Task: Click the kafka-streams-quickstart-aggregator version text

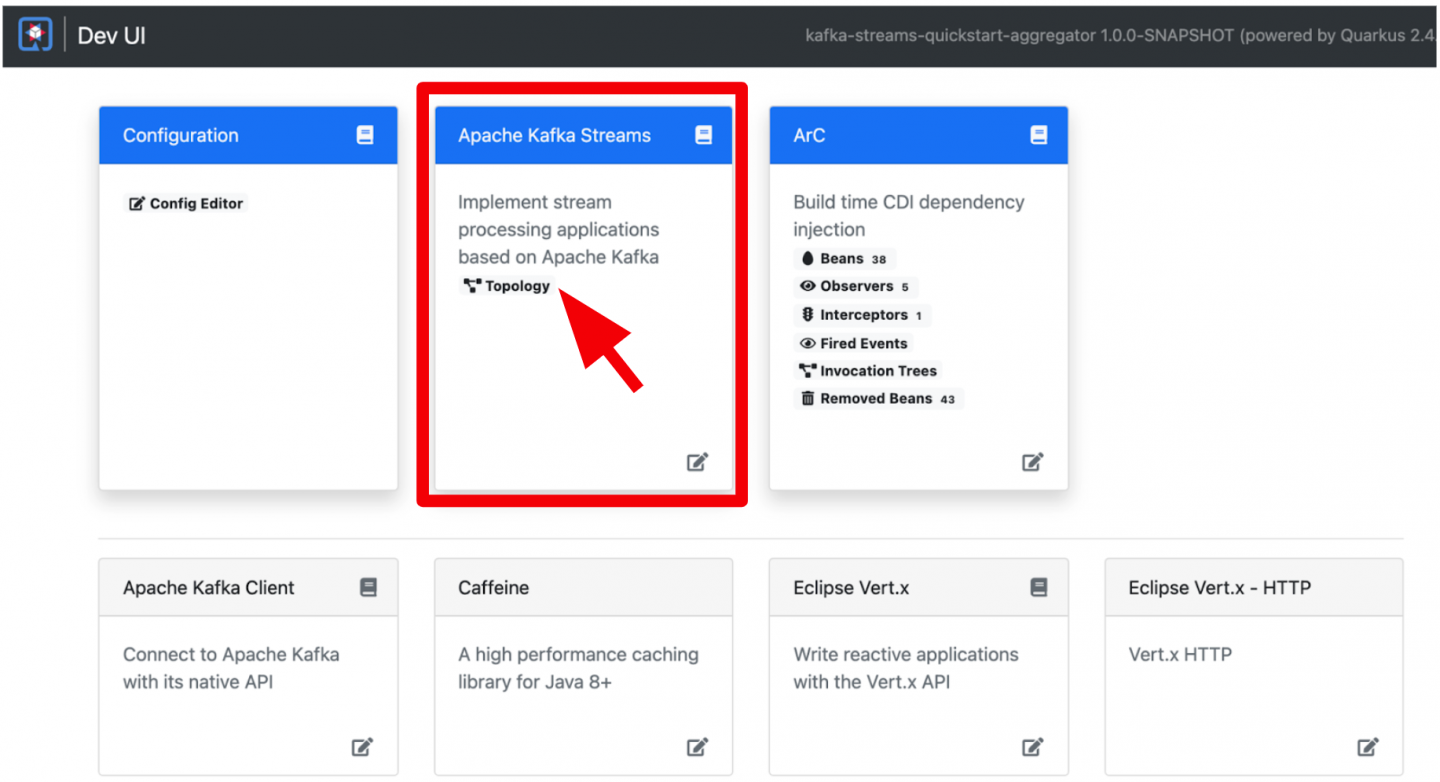Action: pyautogui.click(x=1120, y=36)
